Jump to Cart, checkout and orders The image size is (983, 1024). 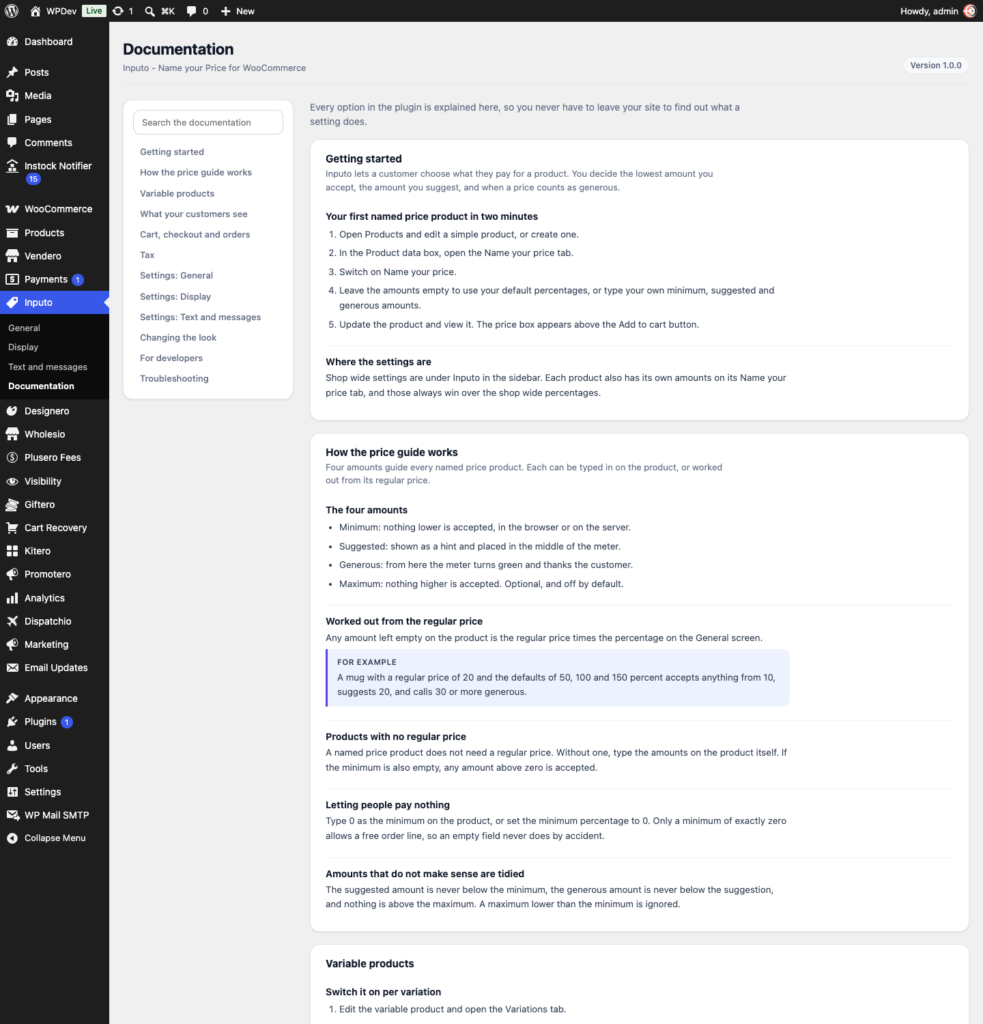pyautogui.click(x=195, y=234)
